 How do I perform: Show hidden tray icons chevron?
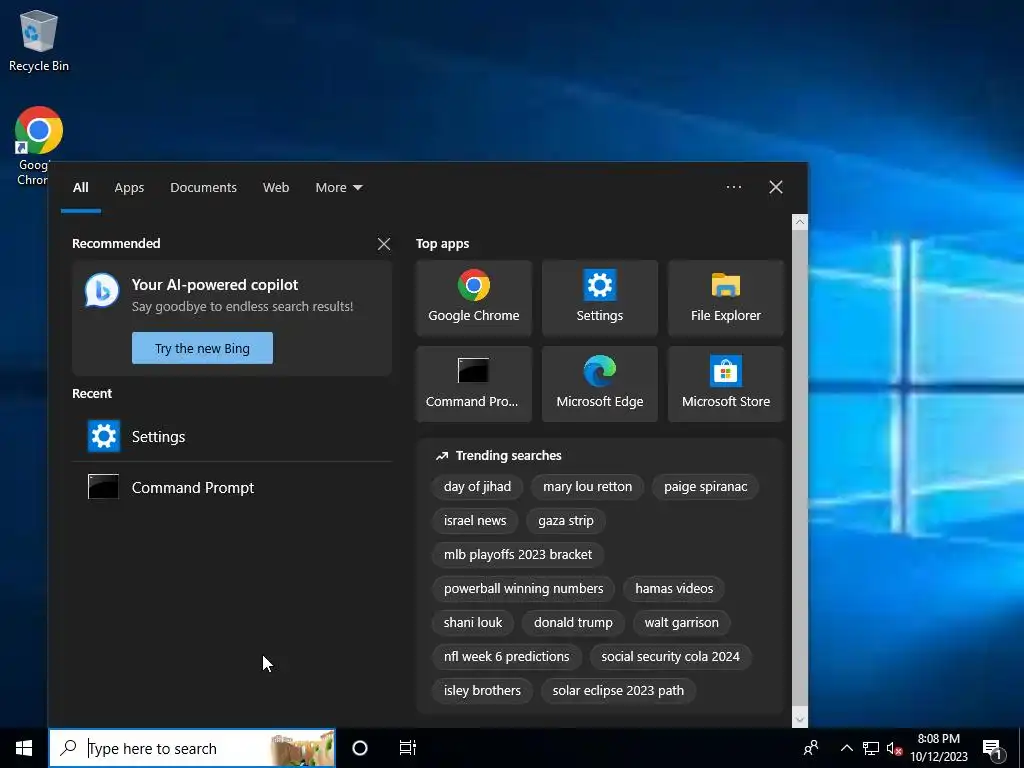tap(846, 748)
